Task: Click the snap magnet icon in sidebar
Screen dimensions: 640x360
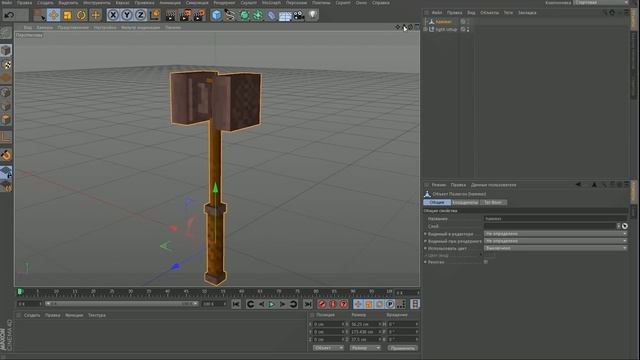Action: 6,155
